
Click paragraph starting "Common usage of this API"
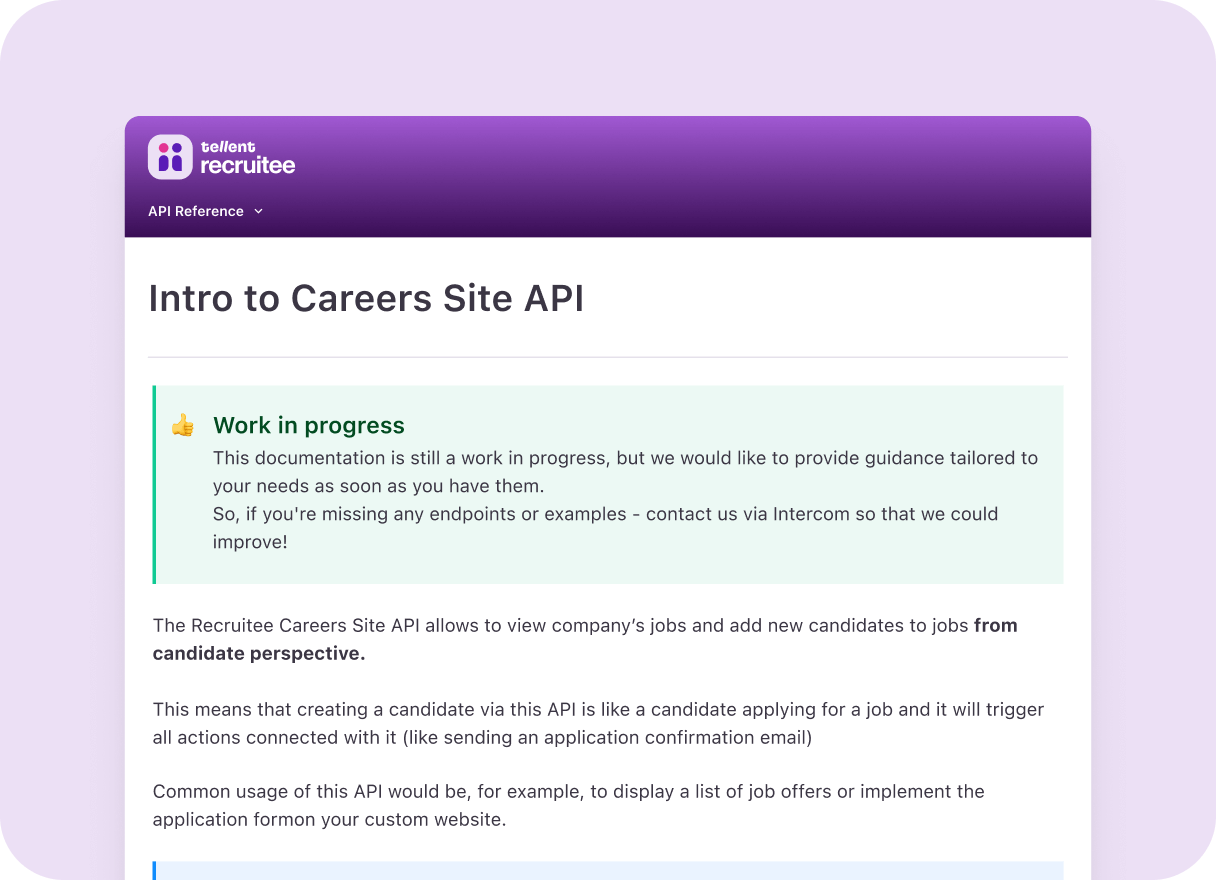coord(568,805)
